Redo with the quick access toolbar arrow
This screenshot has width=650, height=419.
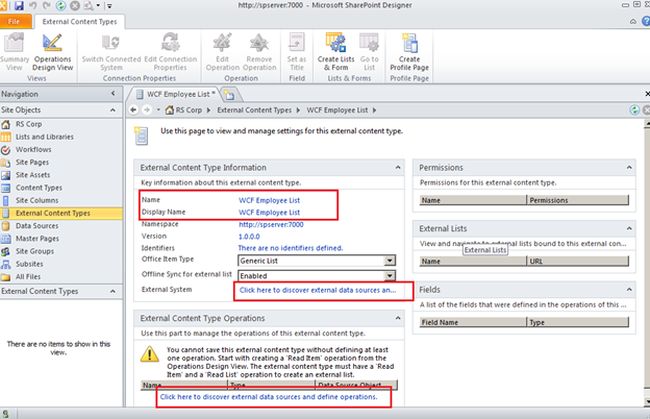click(x=46, y=5)
